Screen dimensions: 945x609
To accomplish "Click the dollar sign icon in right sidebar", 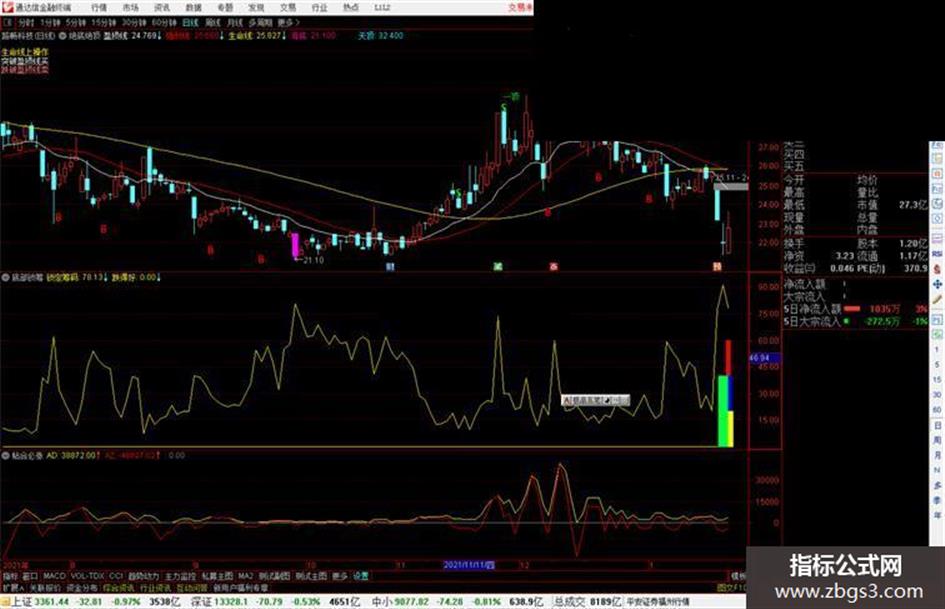I will pyautogui.click(x=937, y=269).
